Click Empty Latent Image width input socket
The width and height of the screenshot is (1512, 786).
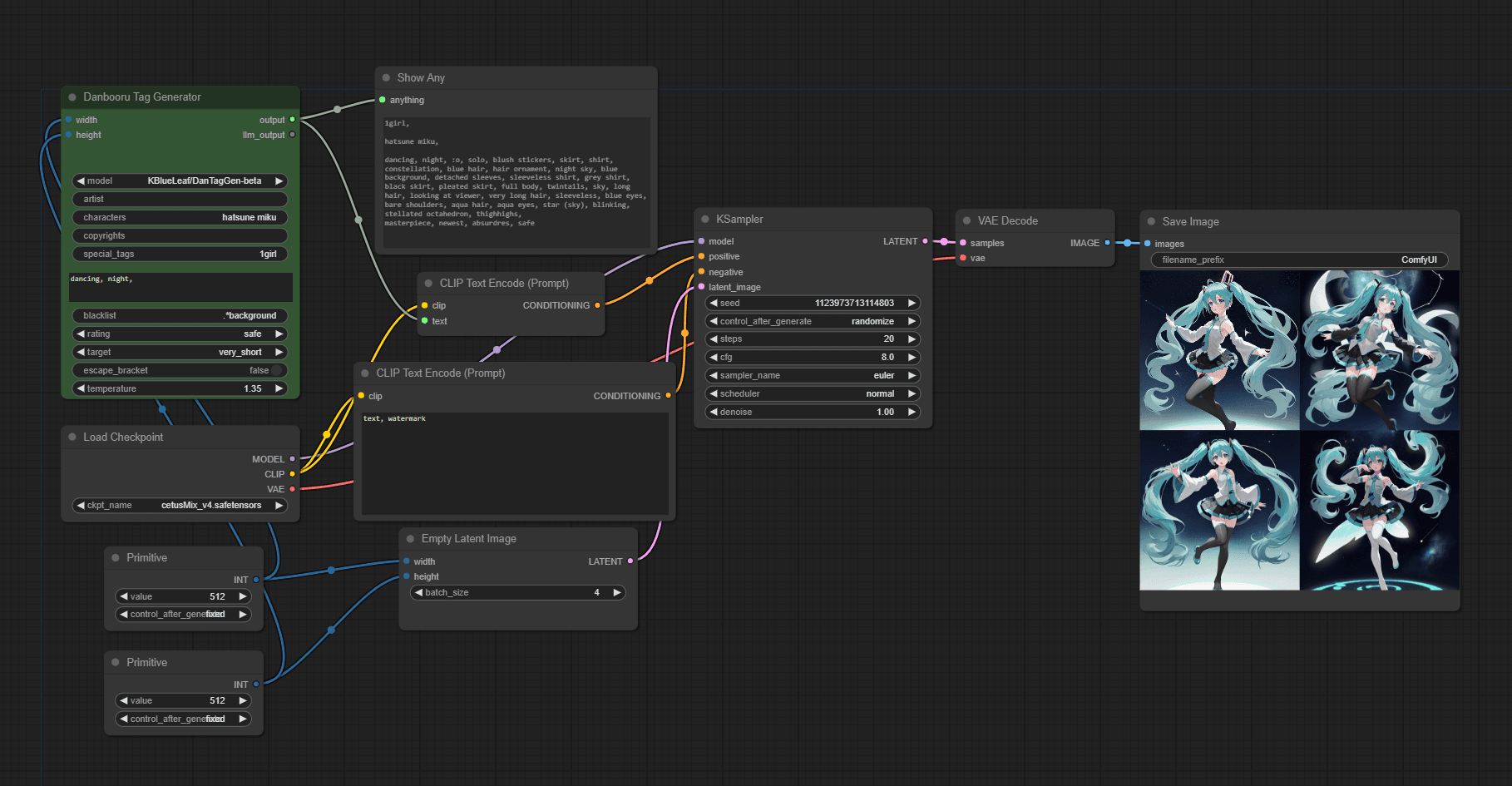(406, 561)
